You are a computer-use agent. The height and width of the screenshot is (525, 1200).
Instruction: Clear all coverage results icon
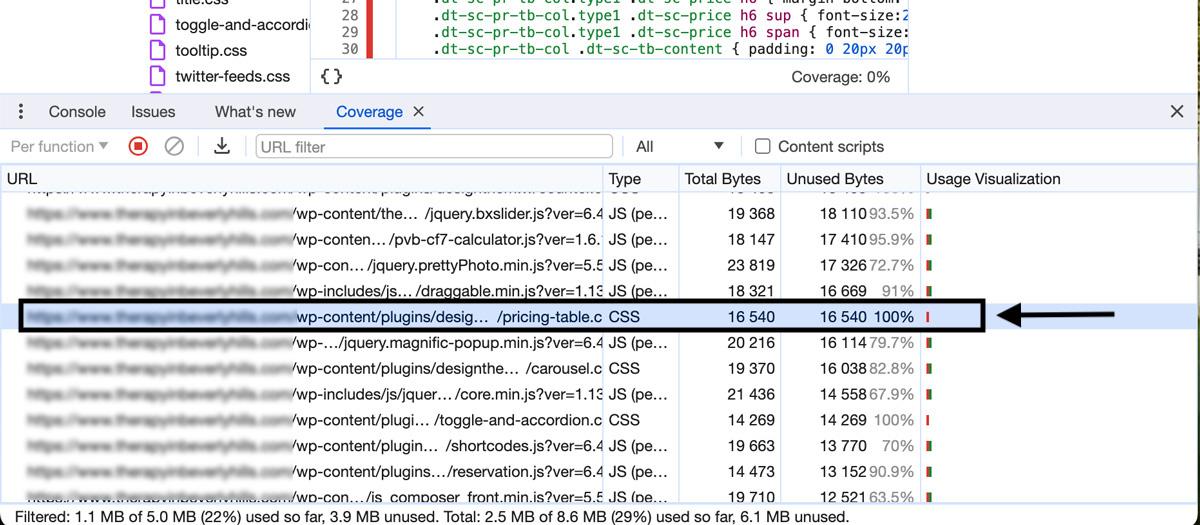[x=174, y=146]
